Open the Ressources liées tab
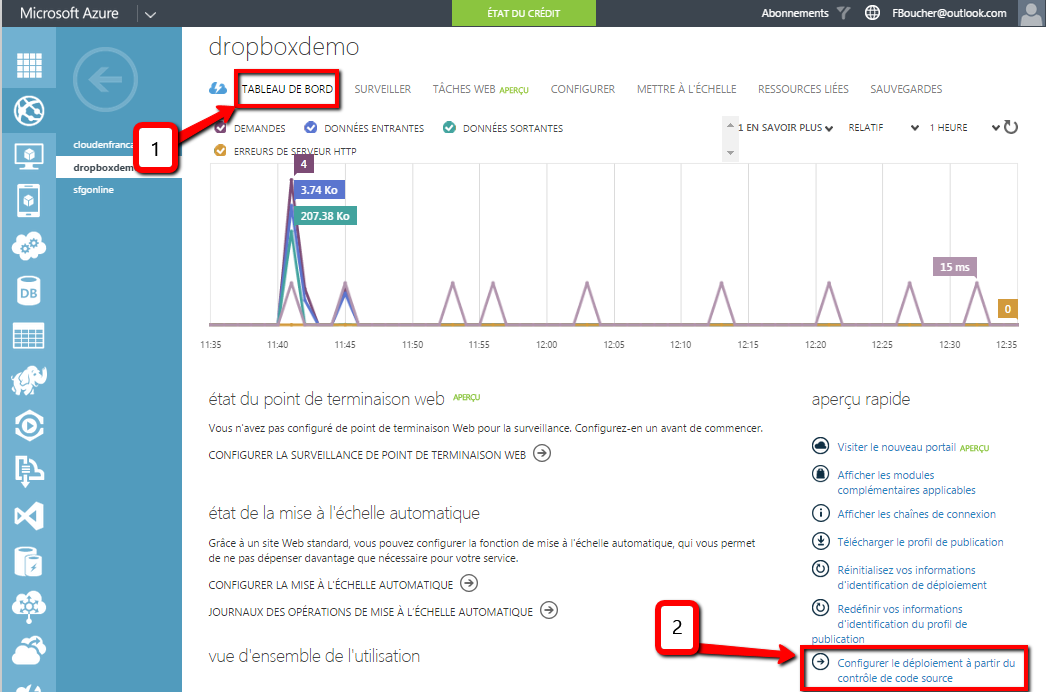The image size is (1046, 692). 803,89
